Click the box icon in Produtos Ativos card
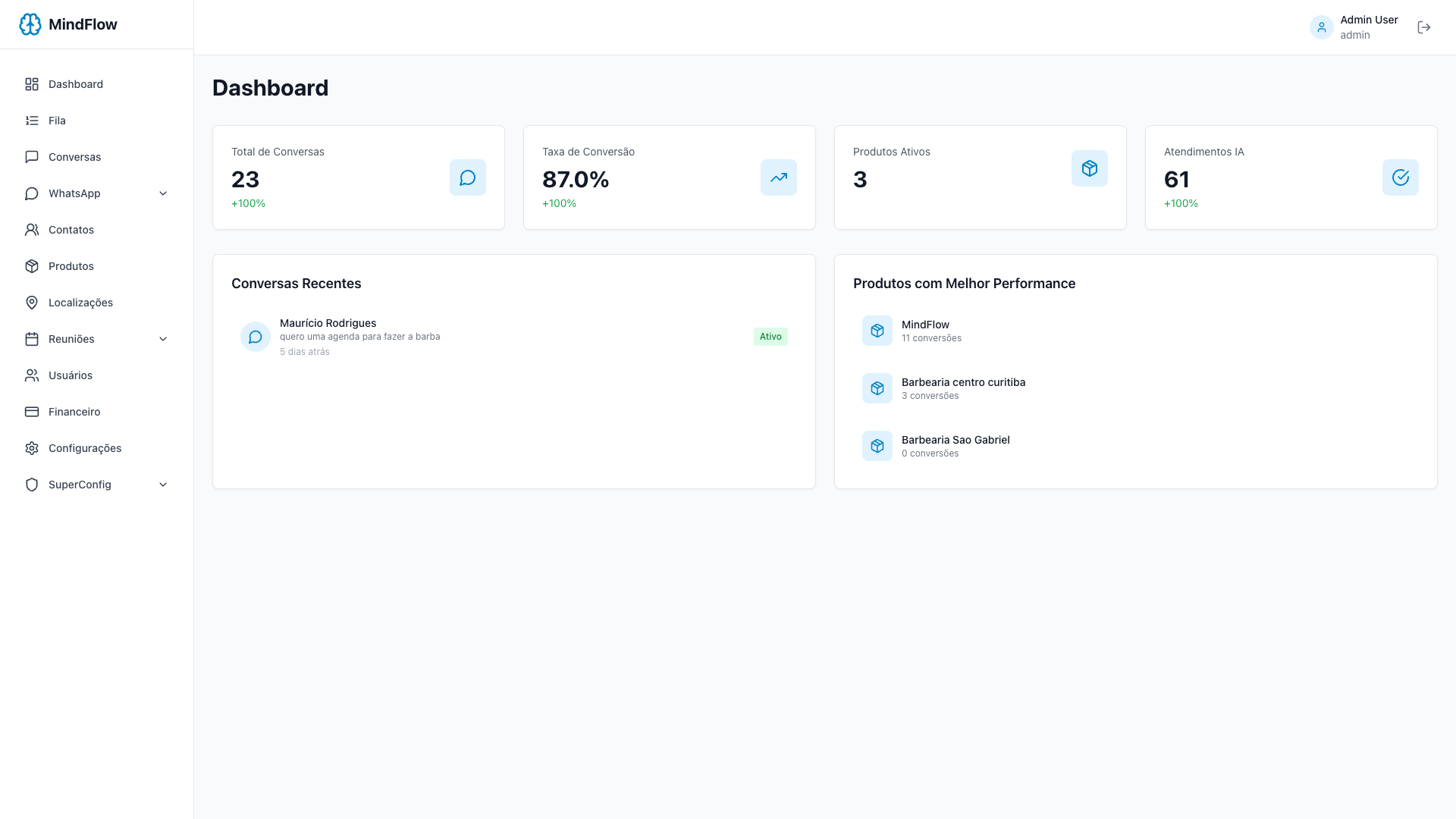 tap(1090, 168)
